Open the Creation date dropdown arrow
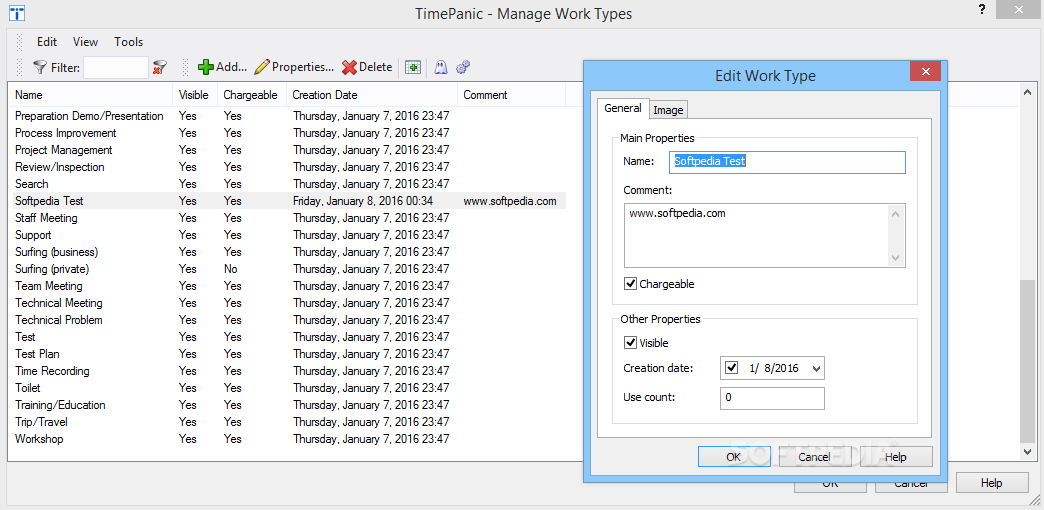Image resolution: width=1044 pixels, height=510 pixels. pyautogui.click(x=818, y=368)
